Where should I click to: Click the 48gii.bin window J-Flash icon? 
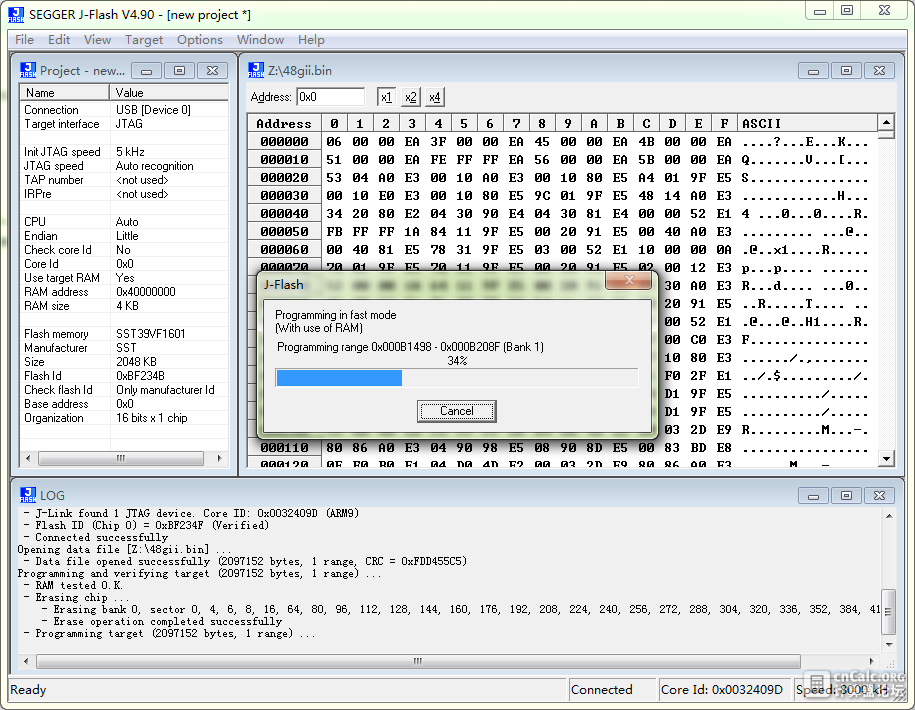256,70
